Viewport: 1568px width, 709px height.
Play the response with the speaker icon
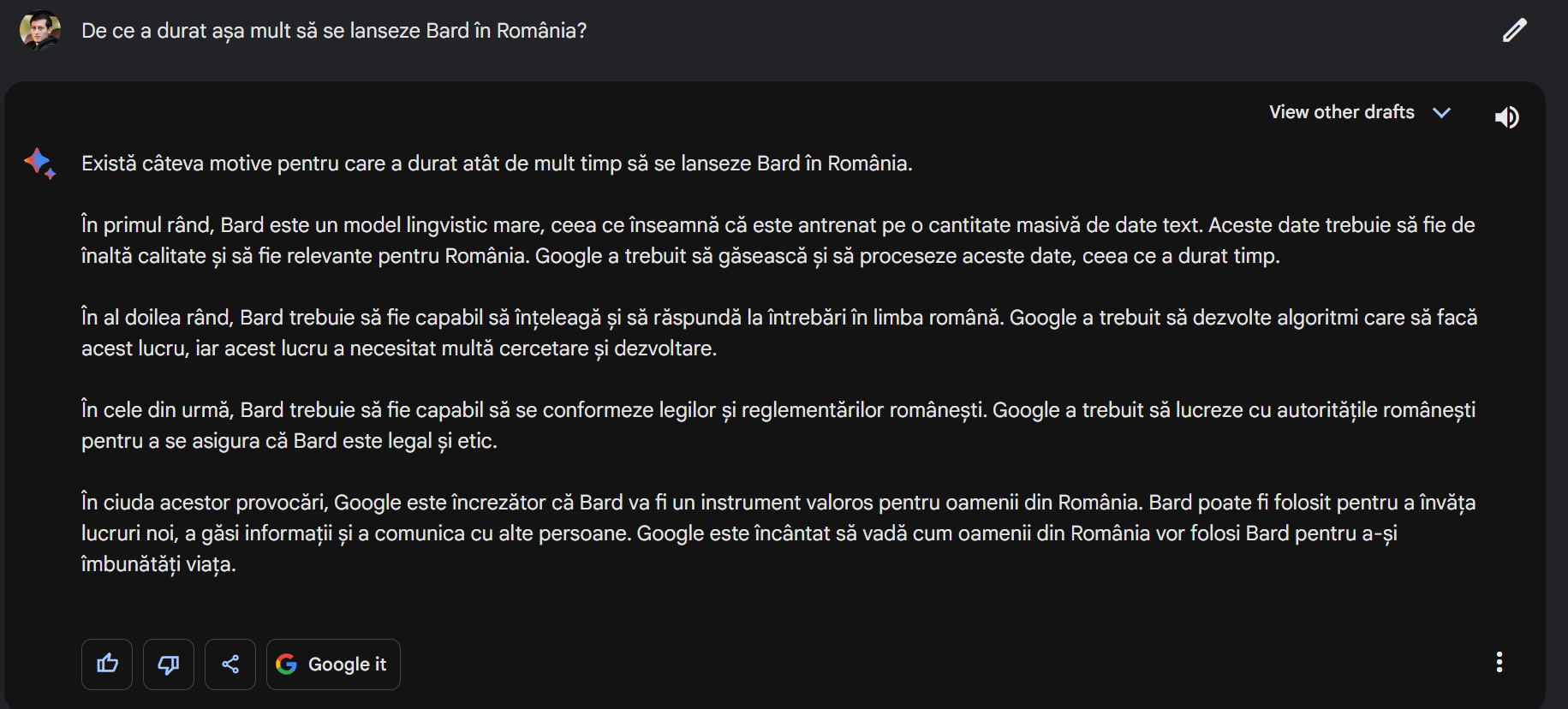(1506, 116)
